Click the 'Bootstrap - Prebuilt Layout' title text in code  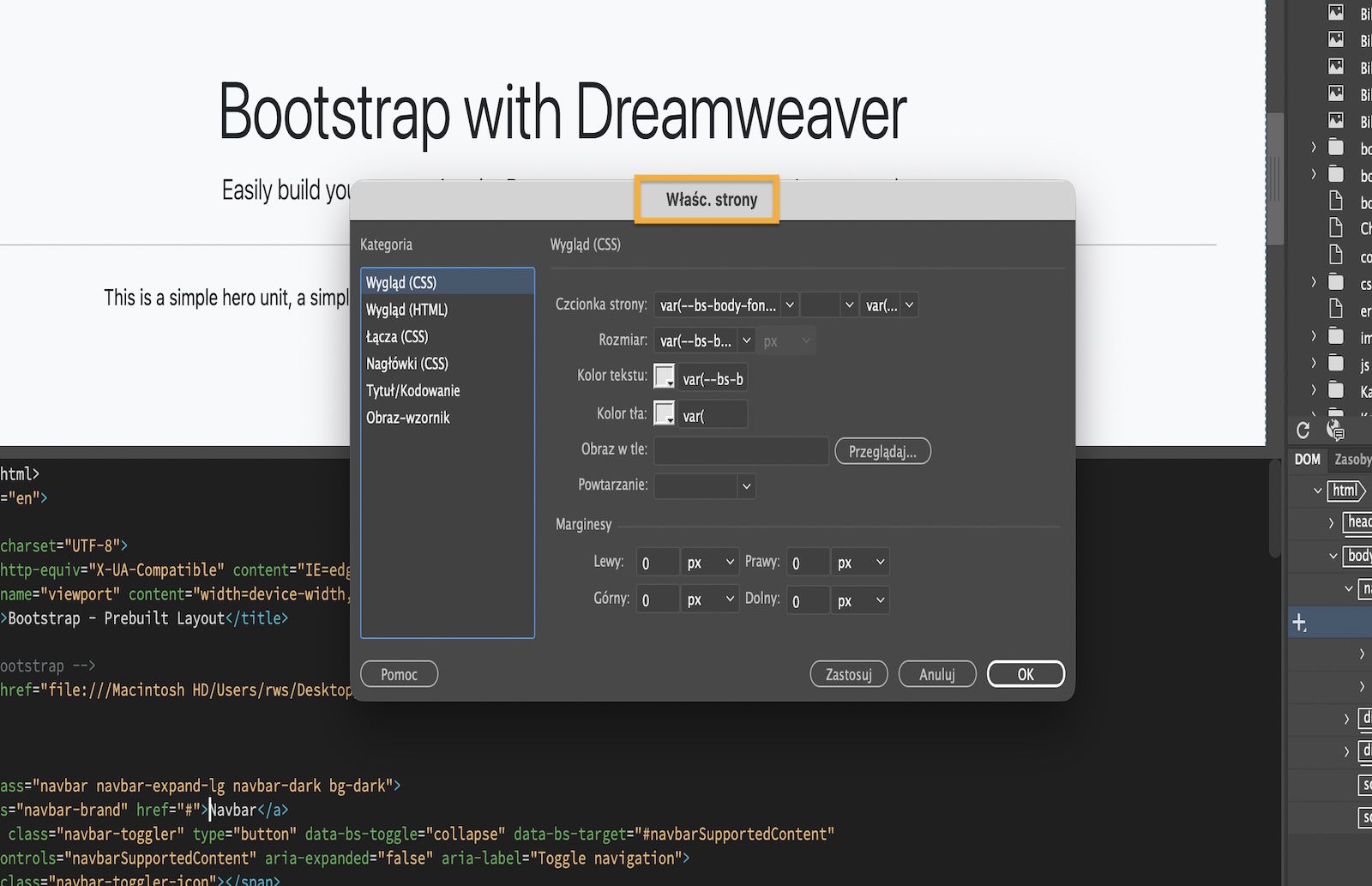(x=117, y=618)
